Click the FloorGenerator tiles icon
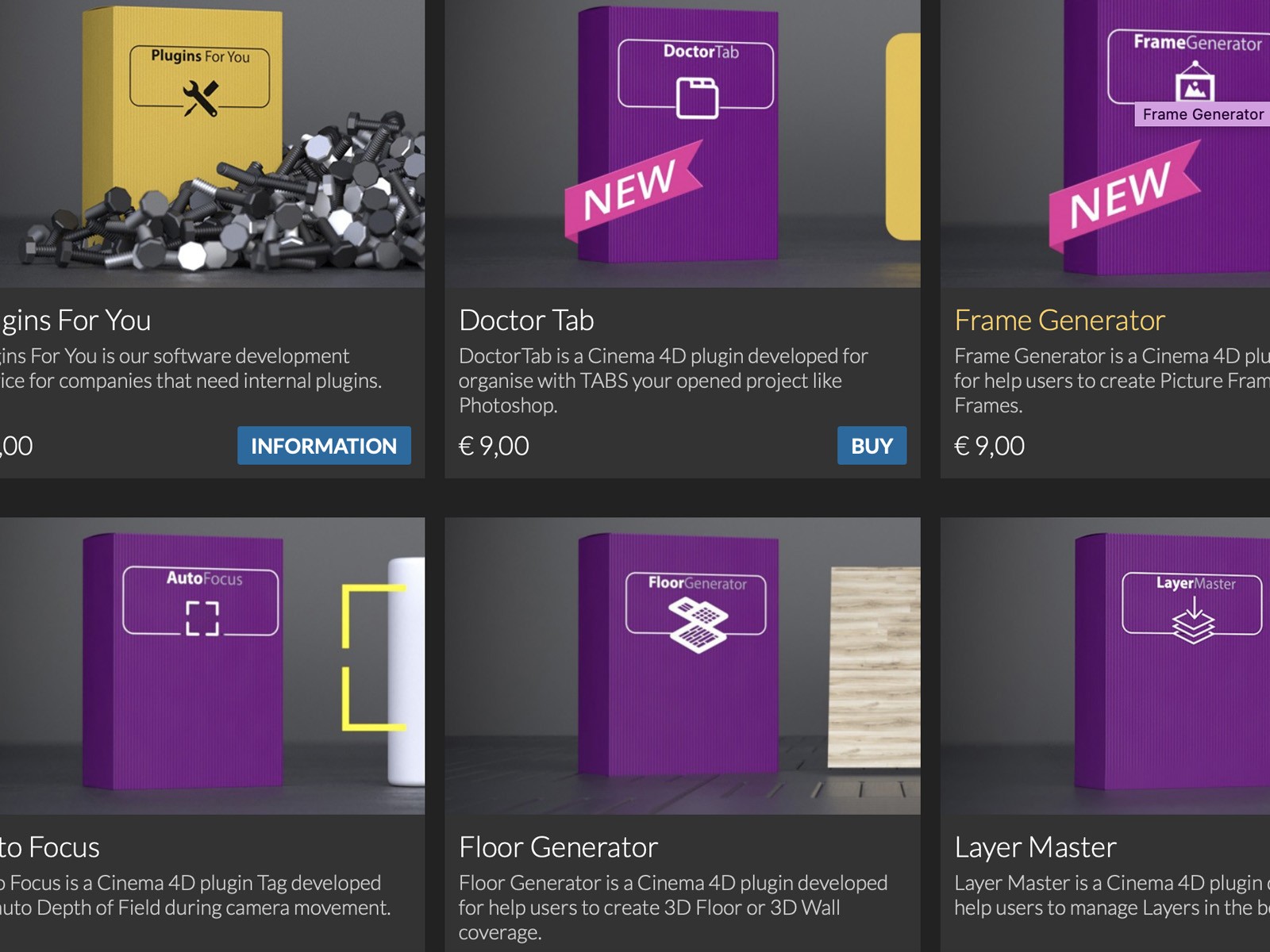Screen dimensions: 1270x952 click(x=698, y=625)
